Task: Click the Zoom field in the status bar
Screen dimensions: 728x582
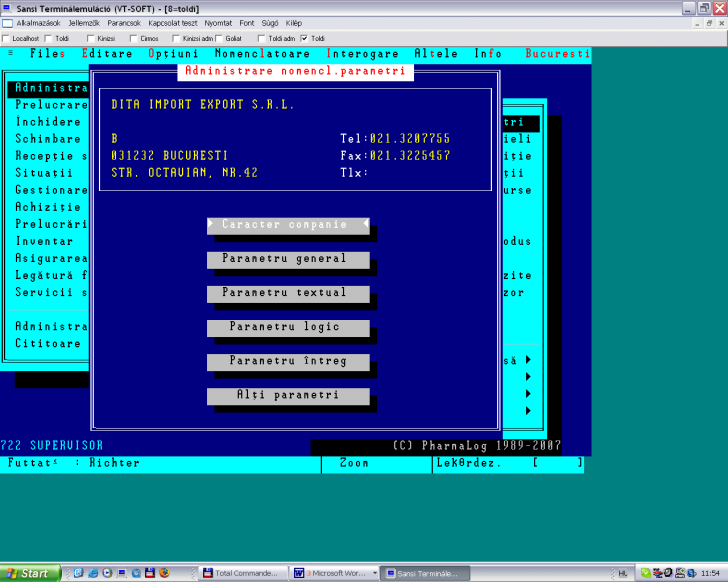Action: [377, 463]
